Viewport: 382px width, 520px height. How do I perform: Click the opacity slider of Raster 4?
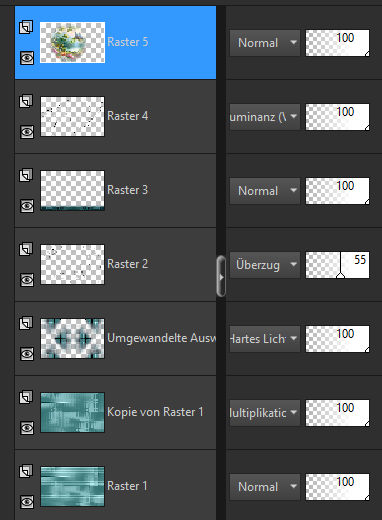click(x=337, y=117)
